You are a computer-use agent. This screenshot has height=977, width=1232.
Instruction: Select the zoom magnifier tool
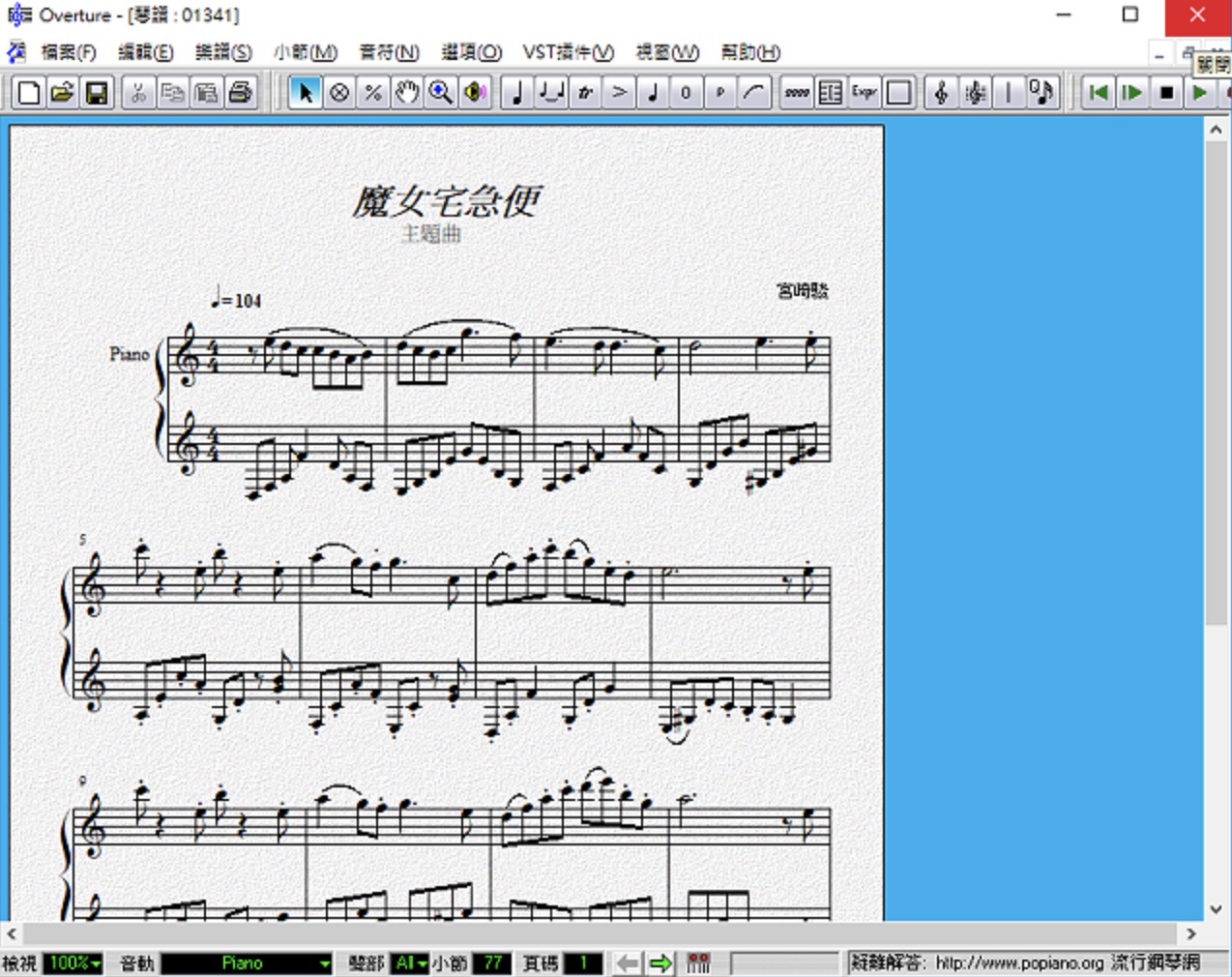tap(441, 93)
